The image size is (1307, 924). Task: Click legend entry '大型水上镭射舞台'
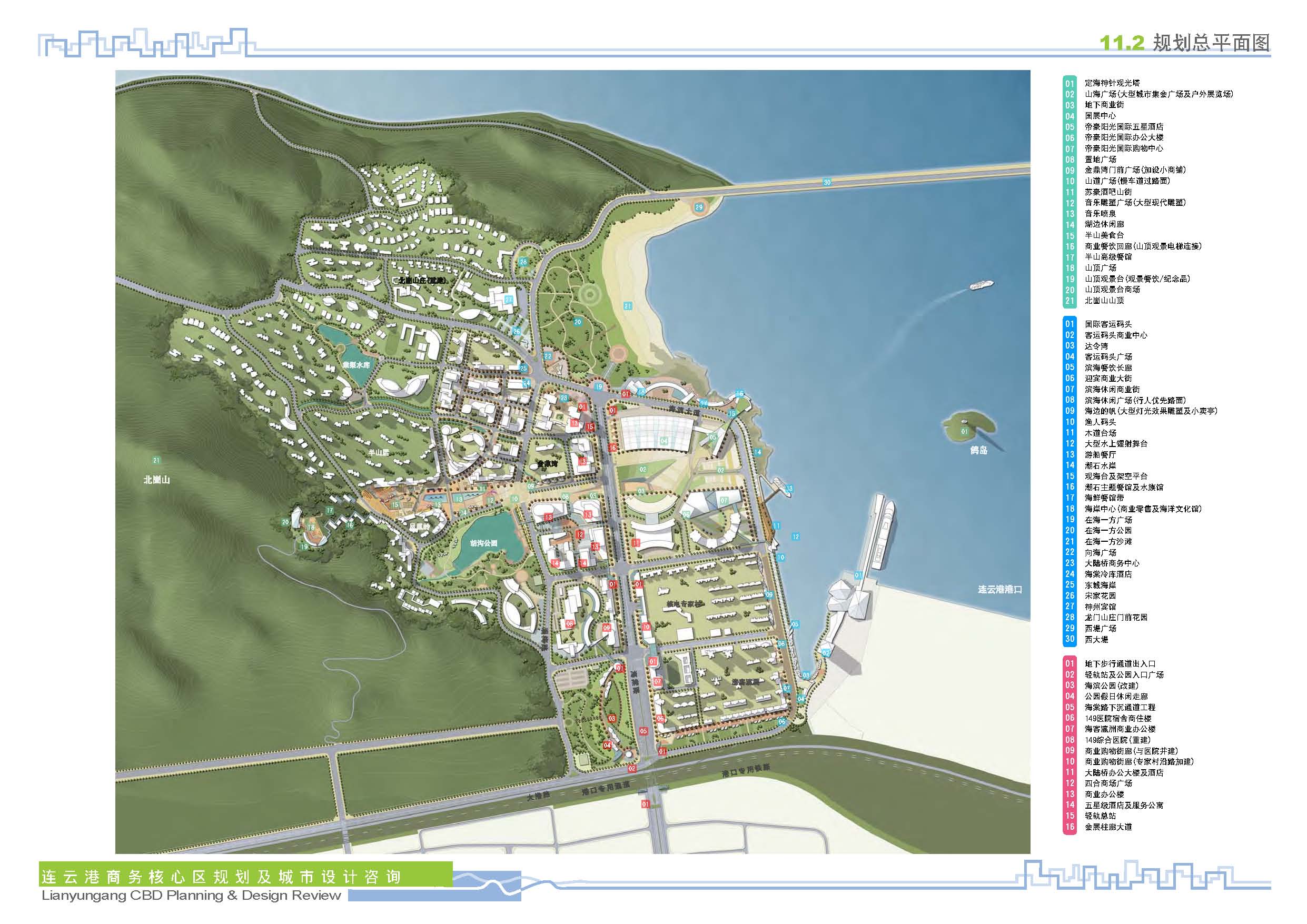pos(1116,443)
